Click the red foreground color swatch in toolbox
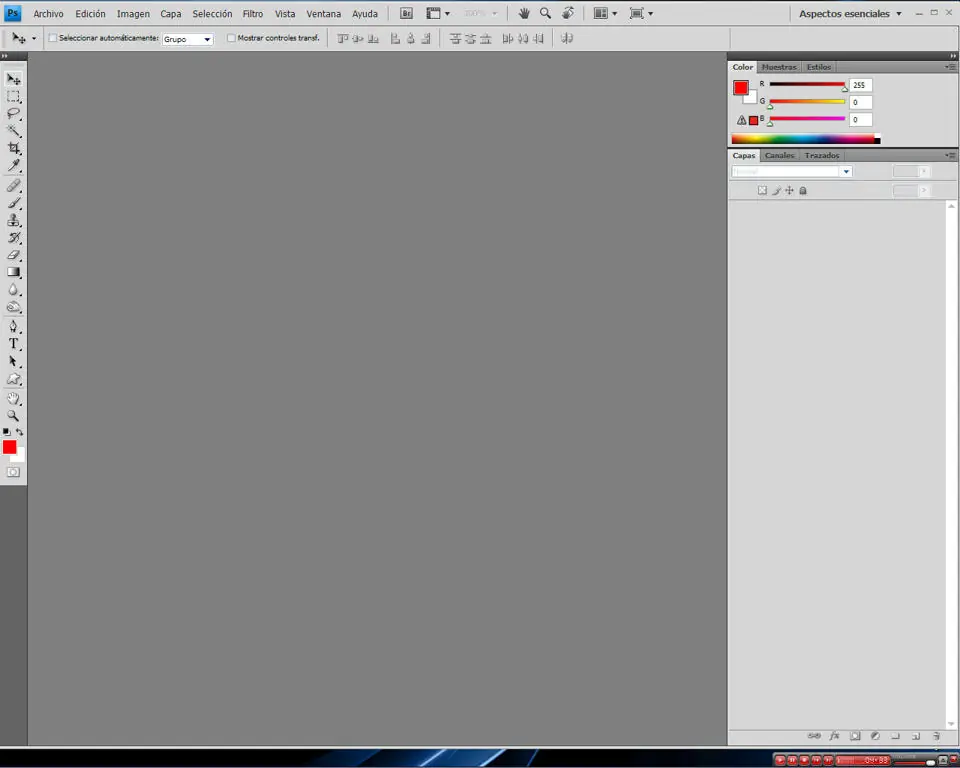 pos(9,447)
